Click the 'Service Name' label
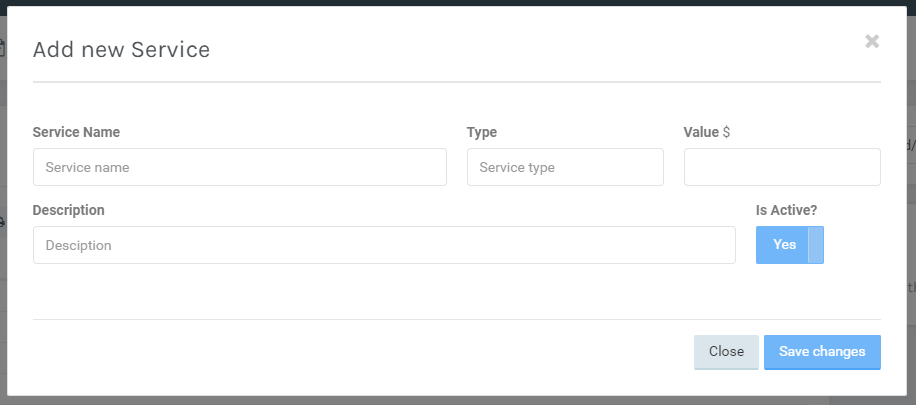 [76, 132]
